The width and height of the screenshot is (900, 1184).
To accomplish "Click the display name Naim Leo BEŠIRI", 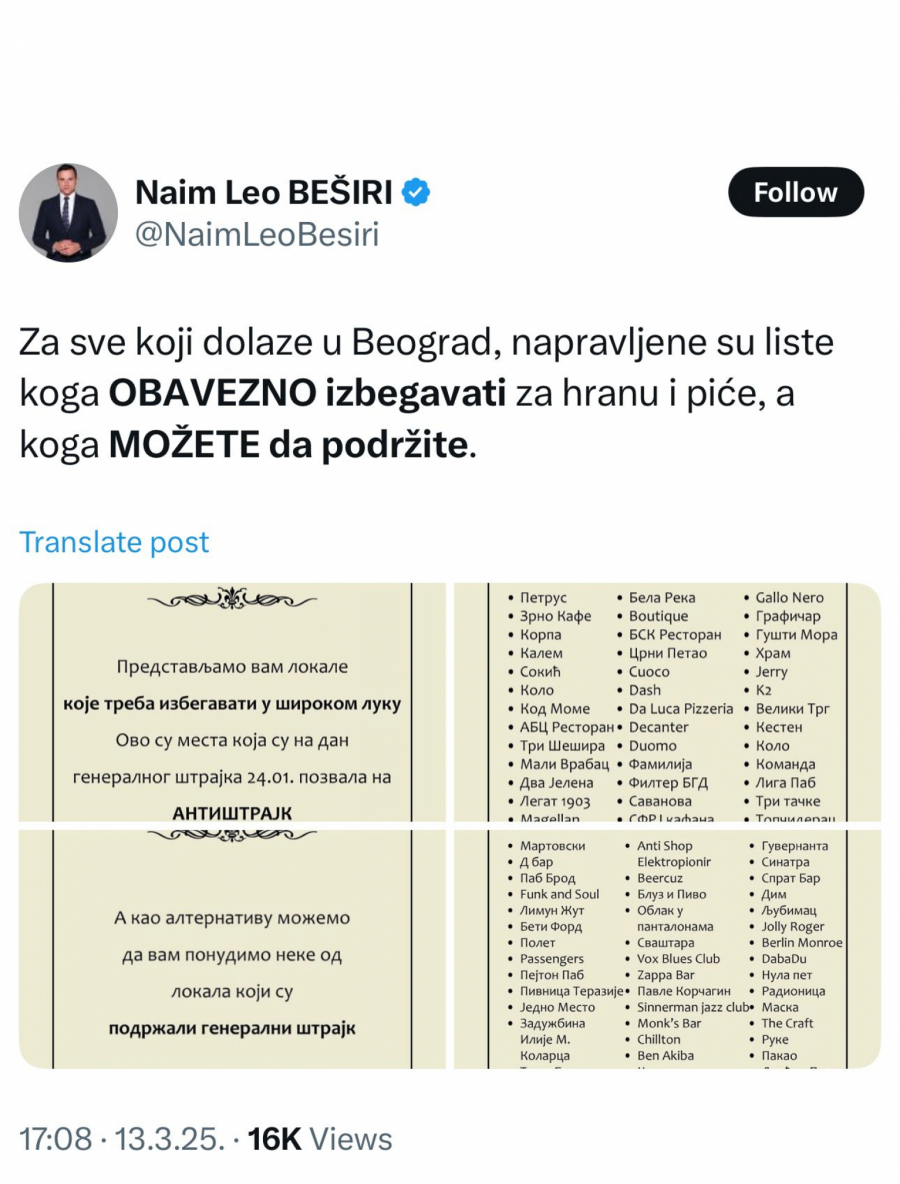I will click(265, 192).
